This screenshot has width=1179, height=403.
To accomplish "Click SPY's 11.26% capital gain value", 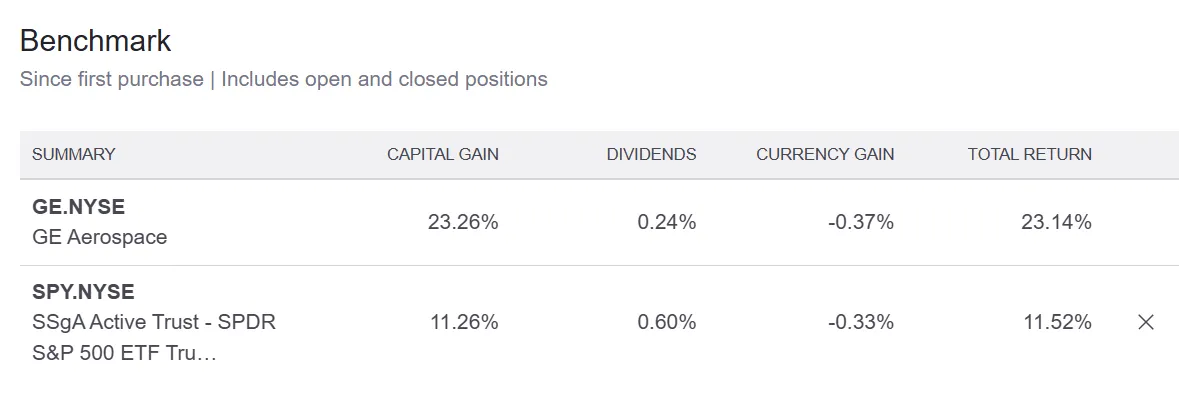I will coord(463,322).
